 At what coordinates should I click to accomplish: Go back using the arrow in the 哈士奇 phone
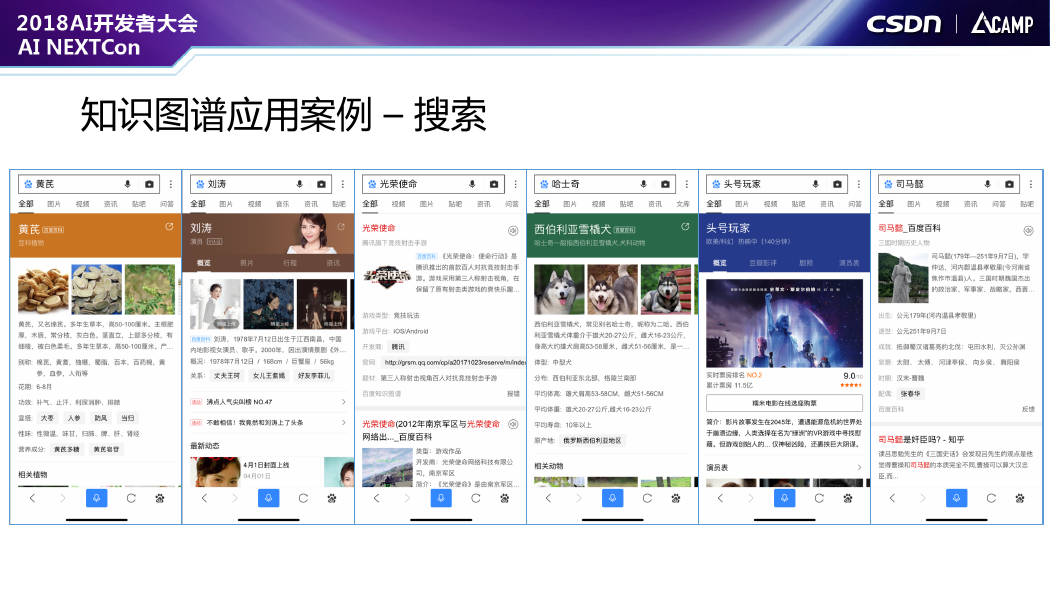click(x=548, y=498)
